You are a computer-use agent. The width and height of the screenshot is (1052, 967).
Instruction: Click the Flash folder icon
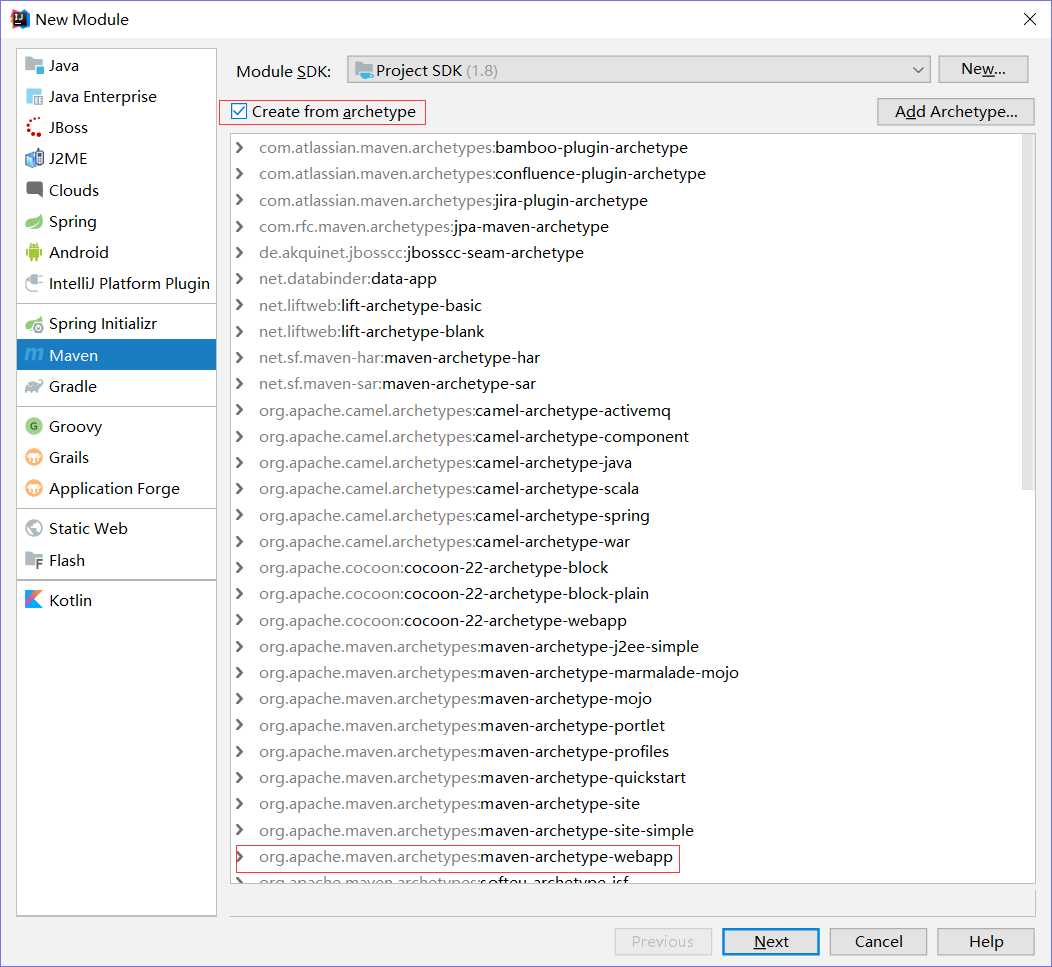(34, 560)
